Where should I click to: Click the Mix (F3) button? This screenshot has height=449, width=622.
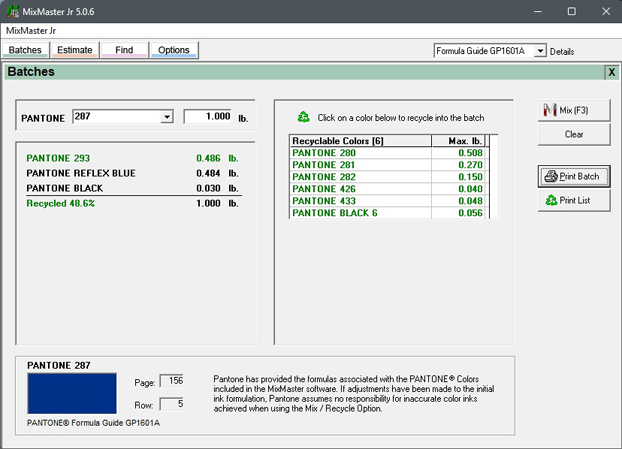point(573,110)
